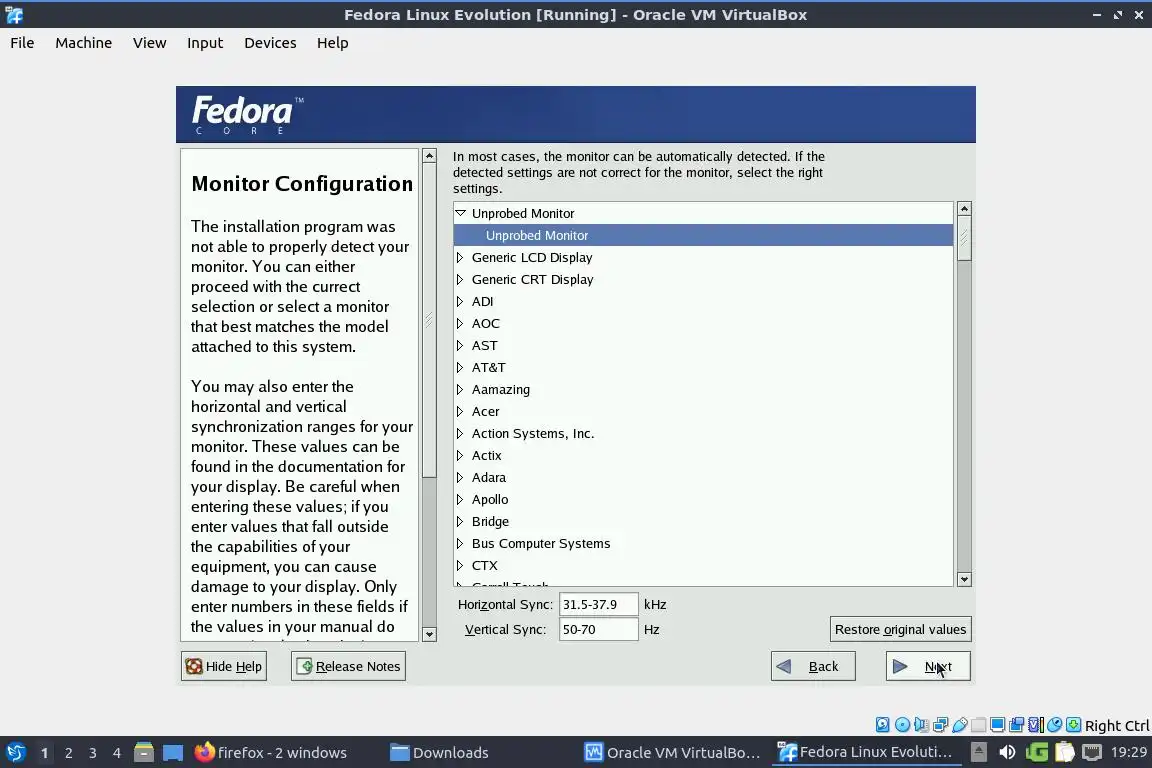Click the network connection tray icon
This screenshot has height=768, width=1152.
click(1092, 753)
